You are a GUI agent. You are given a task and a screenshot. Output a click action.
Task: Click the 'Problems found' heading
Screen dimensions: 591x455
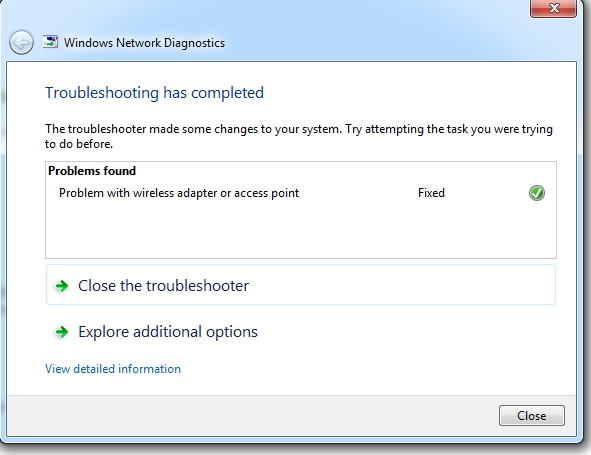[x=92, y=171]
